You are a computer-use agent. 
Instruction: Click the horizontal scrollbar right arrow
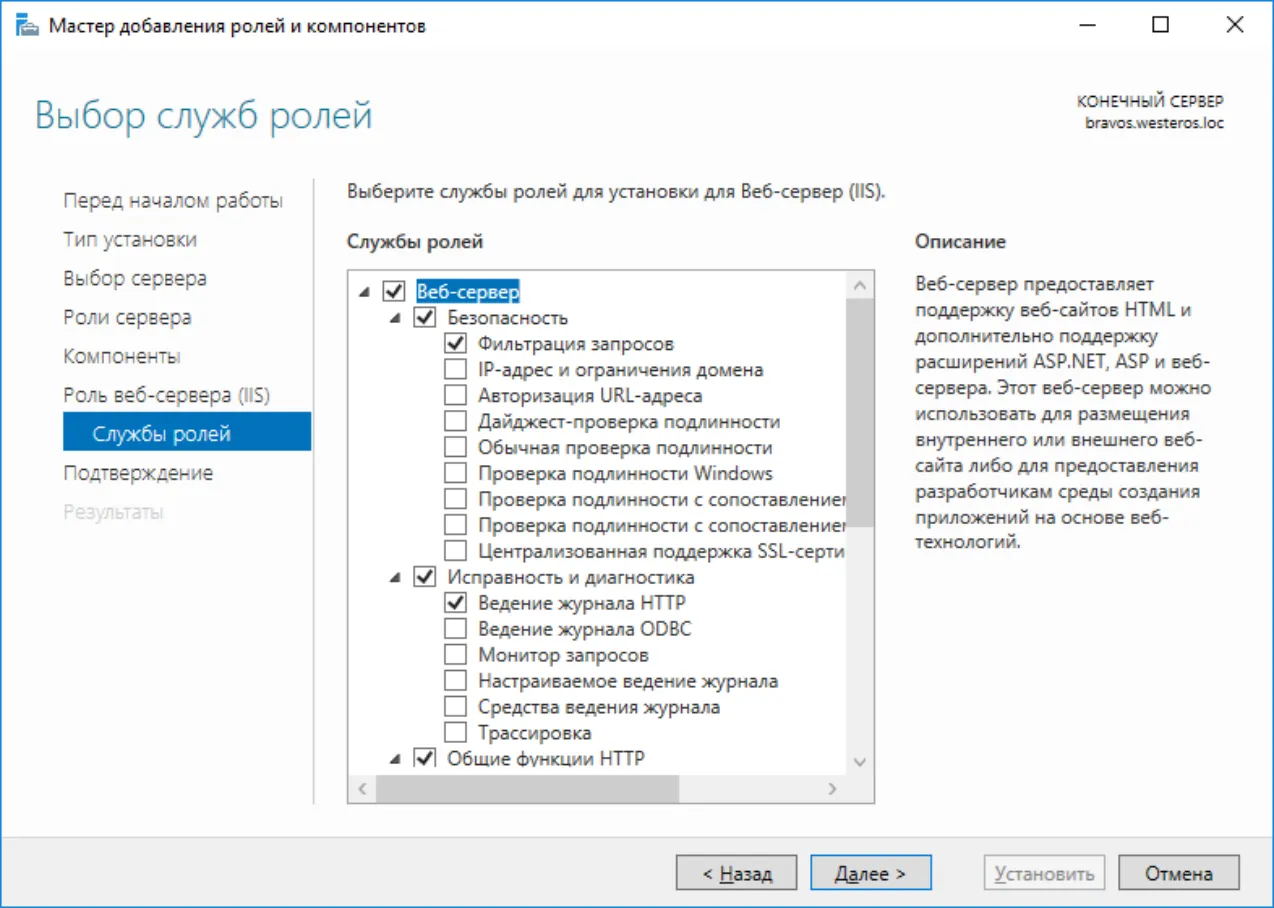(832, 789)
